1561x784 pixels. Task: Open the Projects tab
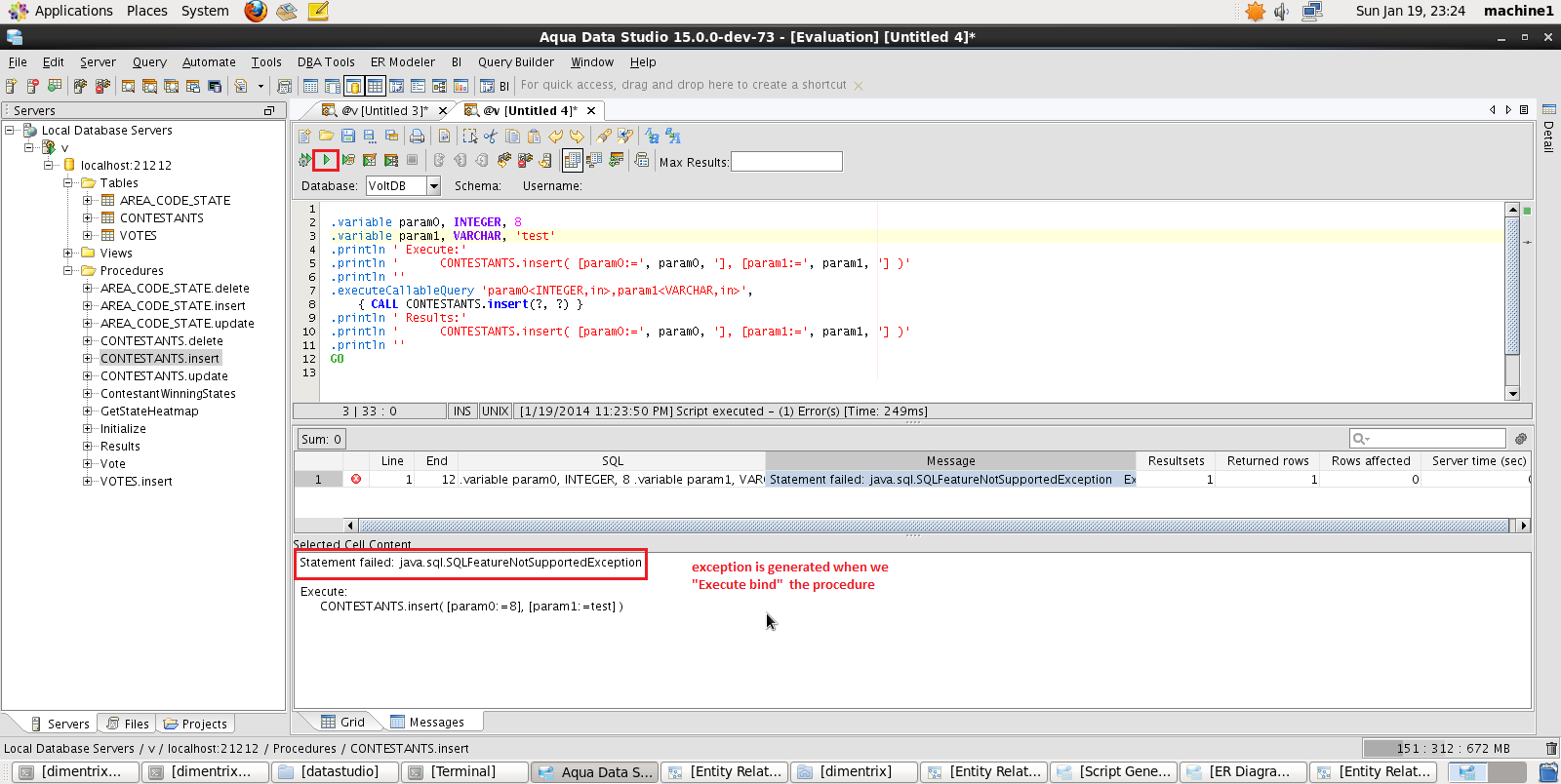point(195,725)
